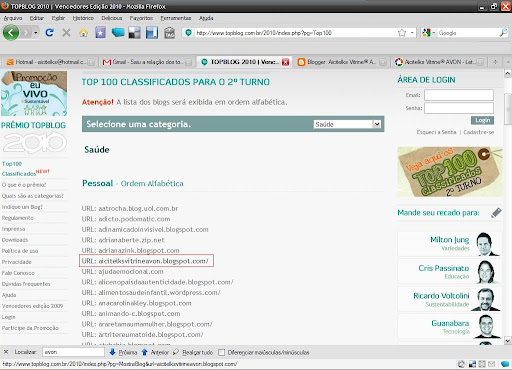Open the aatrocha.blog.uol.com.br link

click(138, 209)
